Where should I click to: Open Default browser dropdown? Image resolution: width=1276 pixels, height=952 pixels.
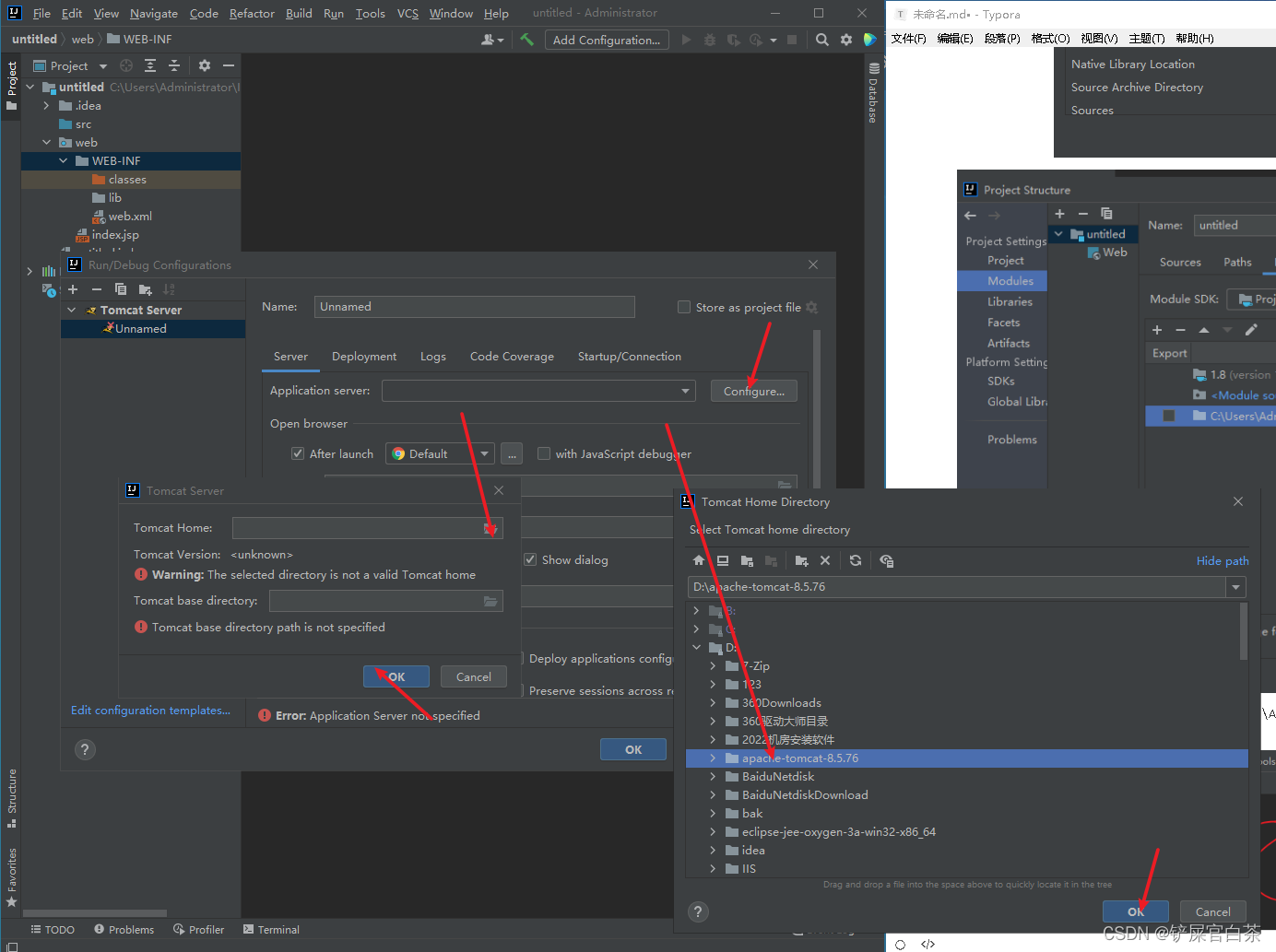[x=485, y=453]
